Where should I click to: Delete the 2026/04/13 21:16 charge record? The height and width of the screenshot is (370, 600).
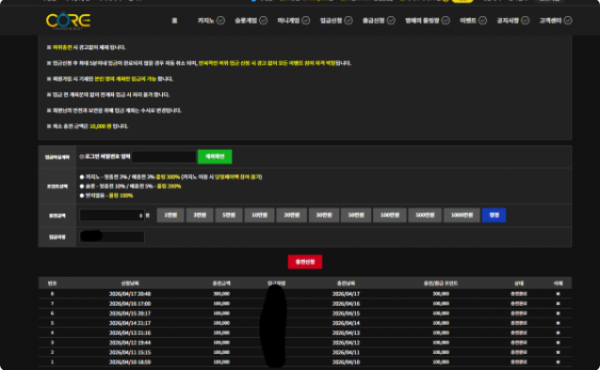pyautogui.click(x=558, y=333)
